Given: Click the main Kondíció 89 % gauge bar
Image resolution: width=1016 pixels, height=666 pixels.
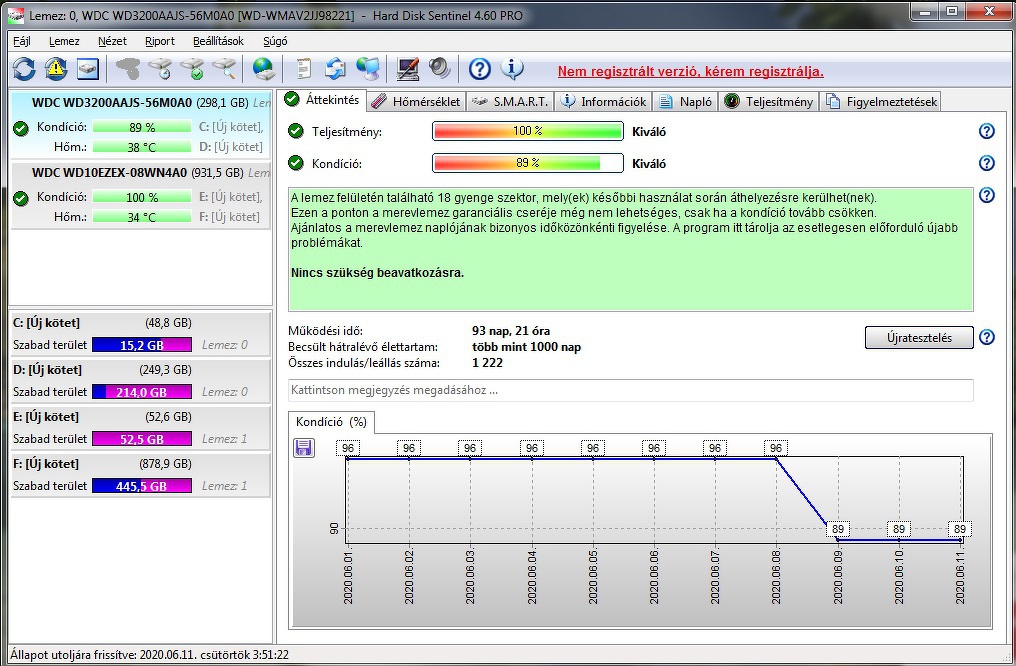Looking at the screenshot, I should (x=527, y=163).
